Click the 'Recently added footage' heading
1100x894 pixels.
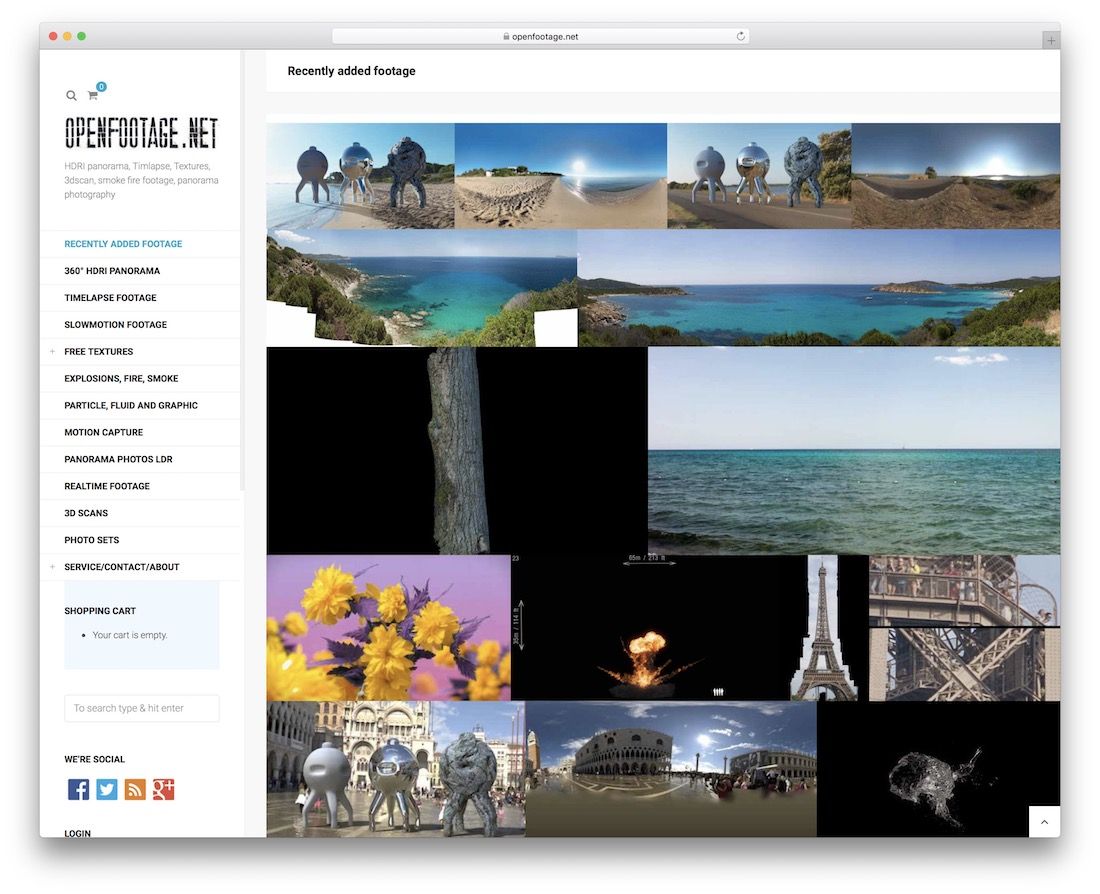coord(351,71)
